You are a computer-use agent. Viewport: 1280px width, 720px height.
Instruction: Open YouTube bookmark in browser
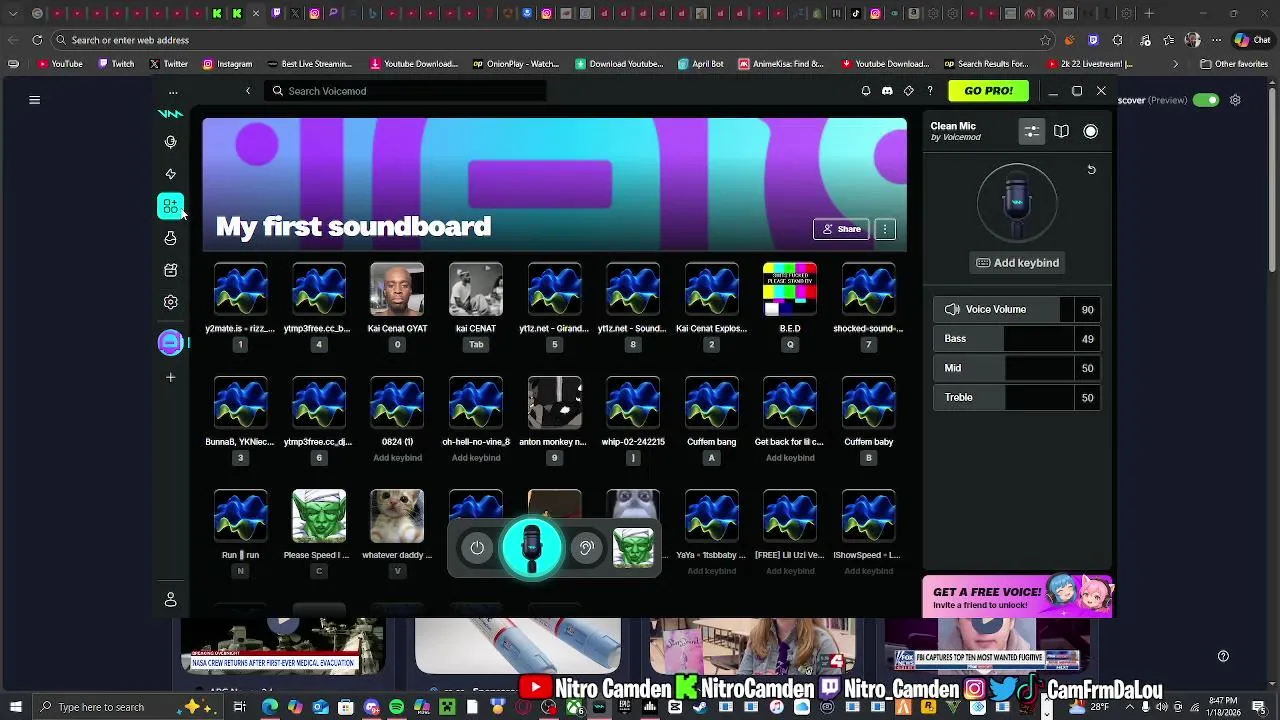61,64
